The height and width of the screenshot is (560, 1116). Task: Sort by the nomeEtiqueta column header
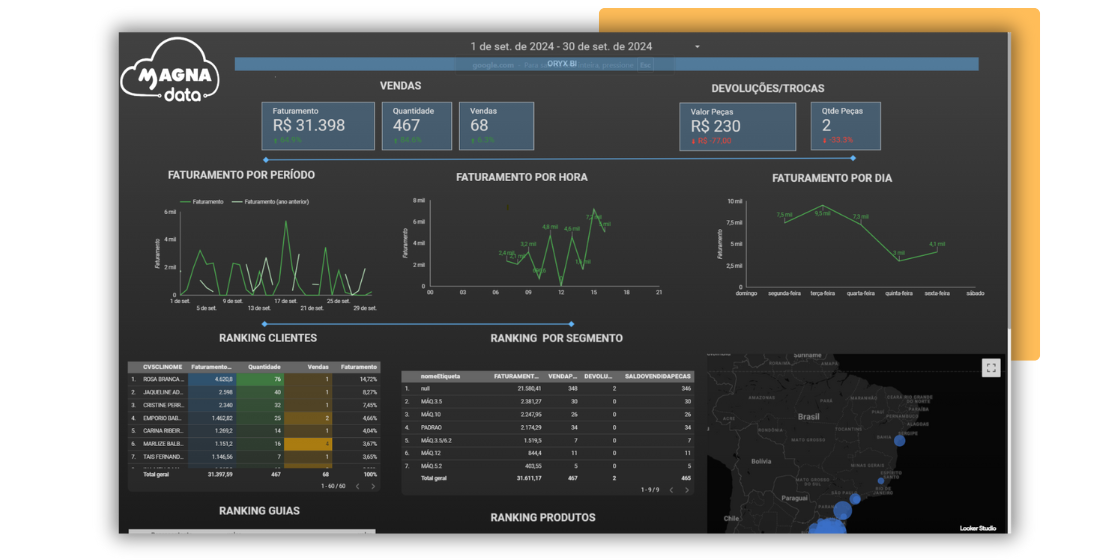tap(440, 376)
